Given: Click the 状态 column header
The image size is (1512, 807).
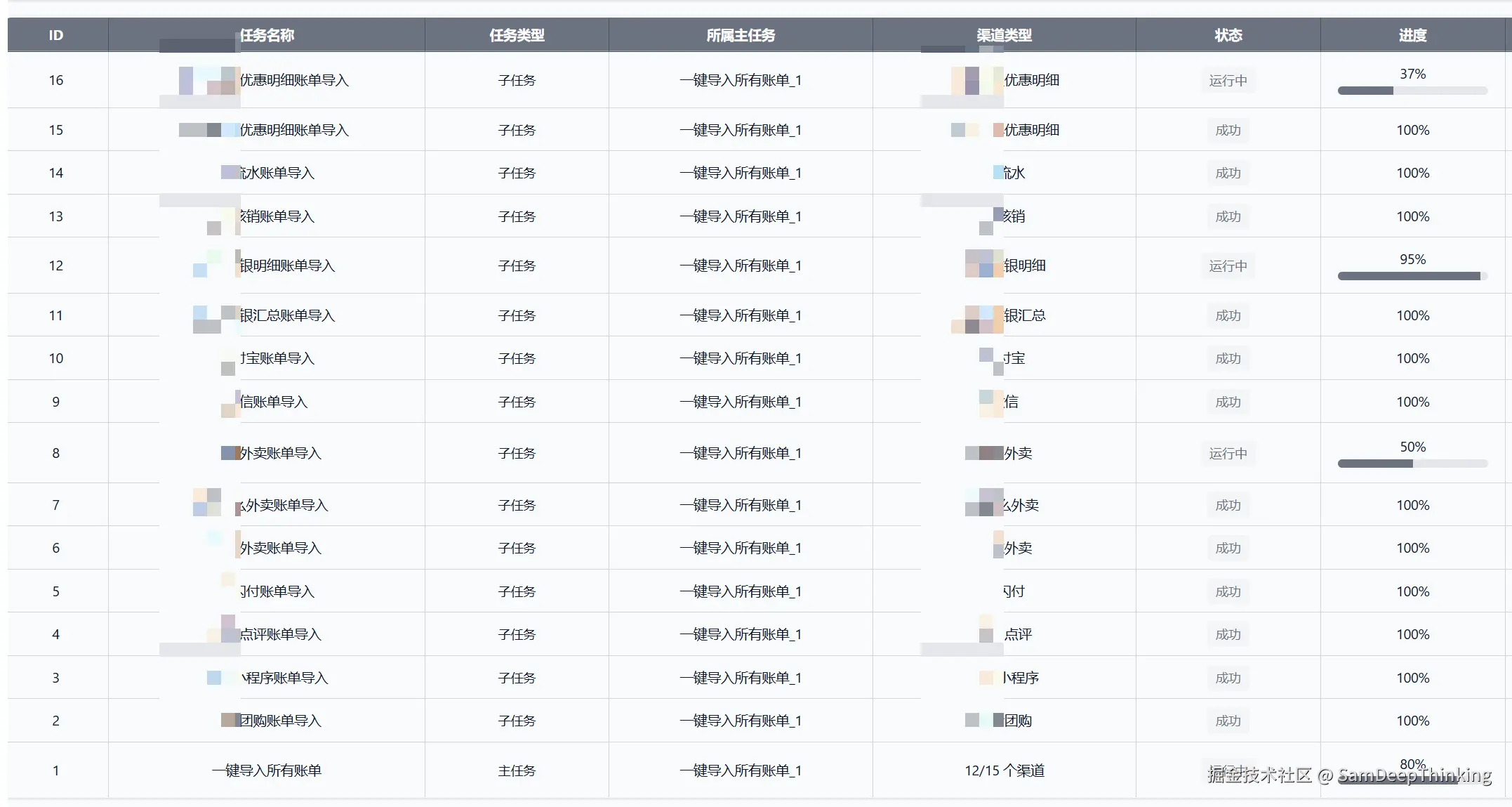Looking at the screenshot, I should pyautogui.click(x=1228, y=35).
